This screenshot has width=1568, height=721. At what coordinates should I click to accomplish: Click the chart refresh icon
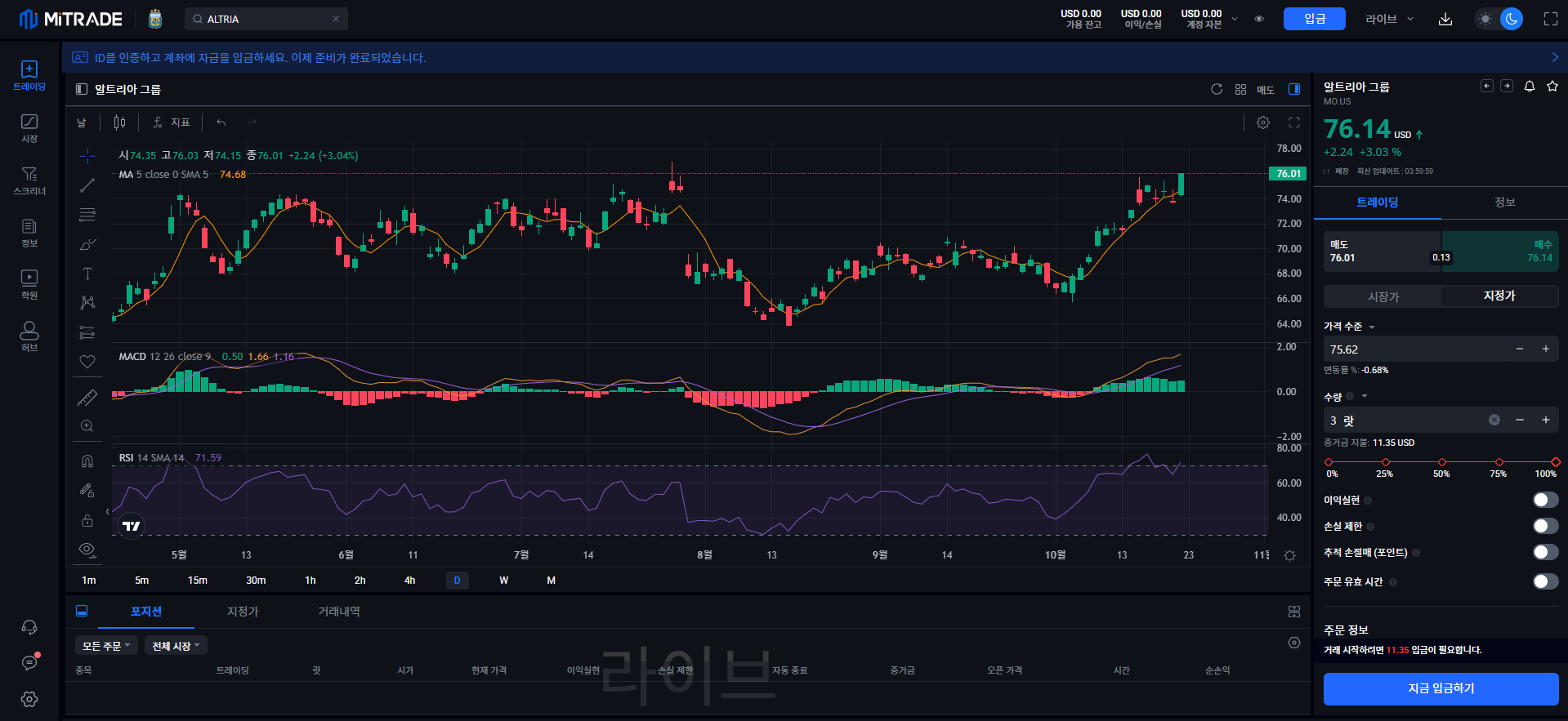[1217, 89]
